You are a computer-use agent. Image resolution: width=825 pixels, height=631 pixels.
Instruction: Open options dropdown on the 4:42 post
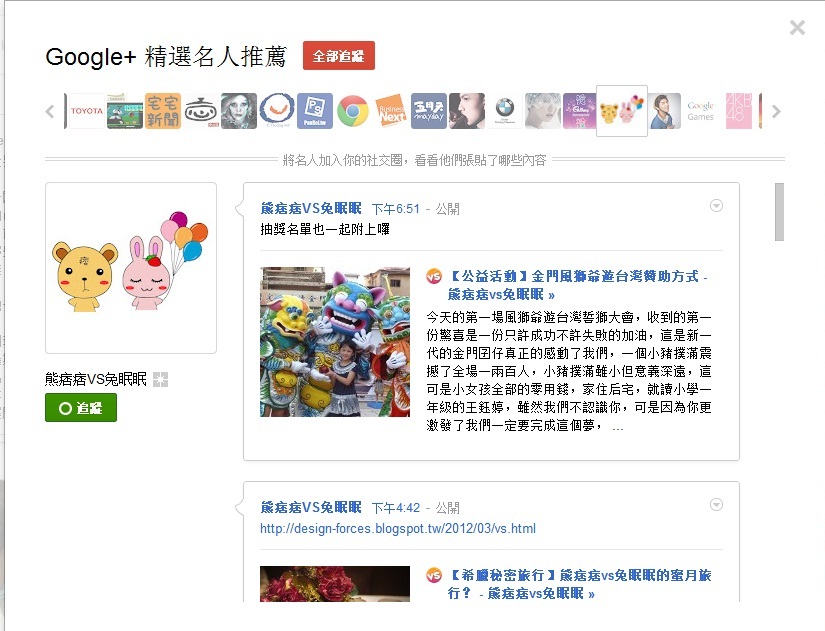716,505
